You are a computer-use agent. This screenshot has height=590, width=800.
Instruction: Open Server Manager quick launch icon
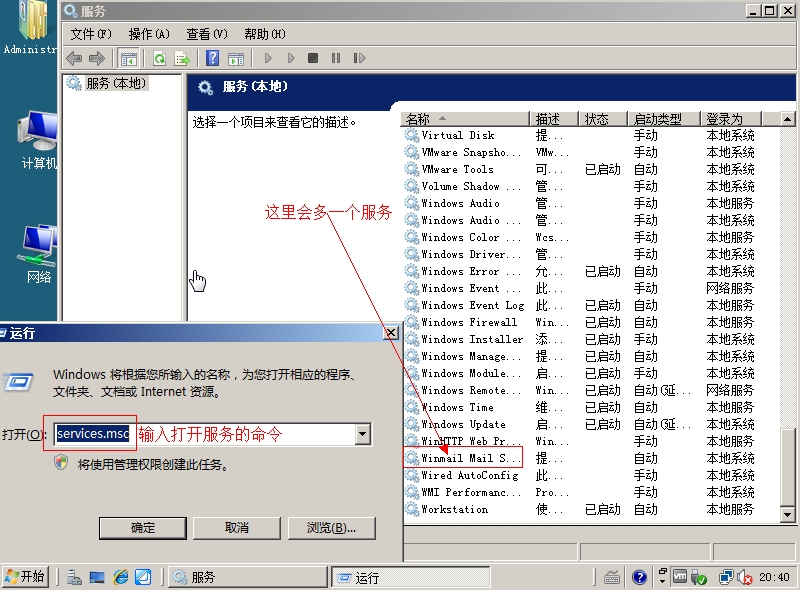74,577
